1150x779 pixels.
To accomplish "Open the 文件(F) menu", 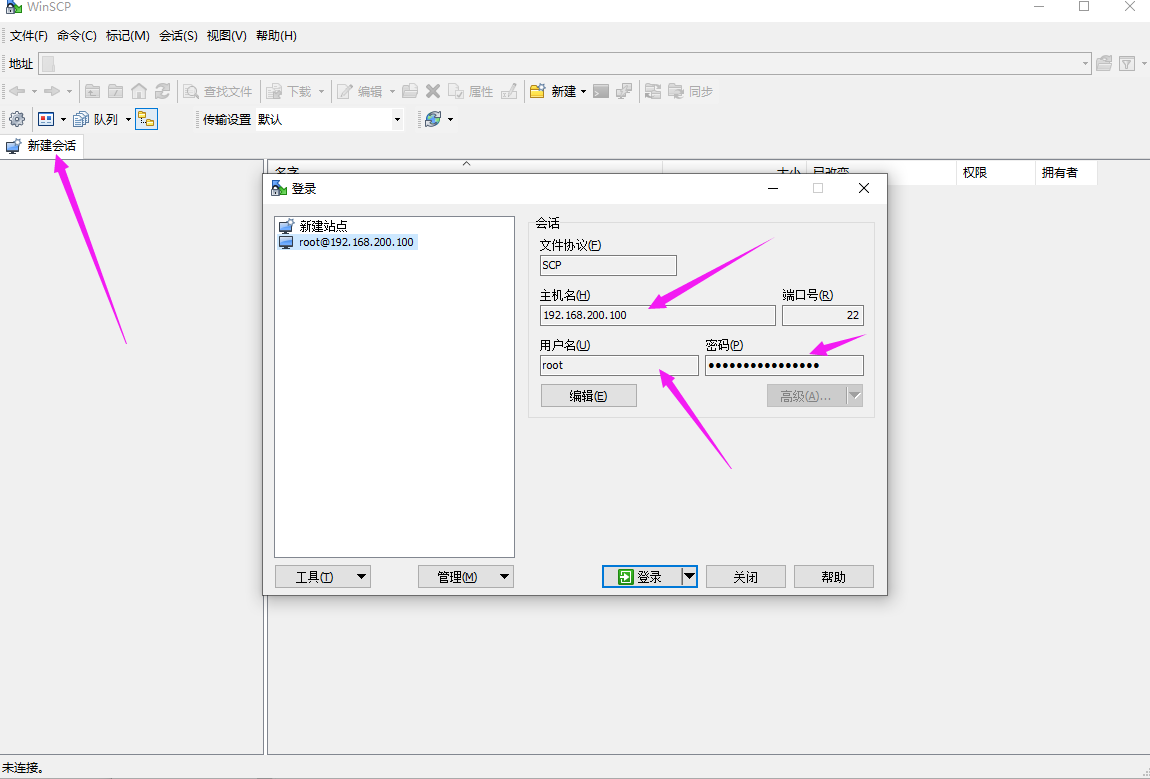I will tap(29, 35).
